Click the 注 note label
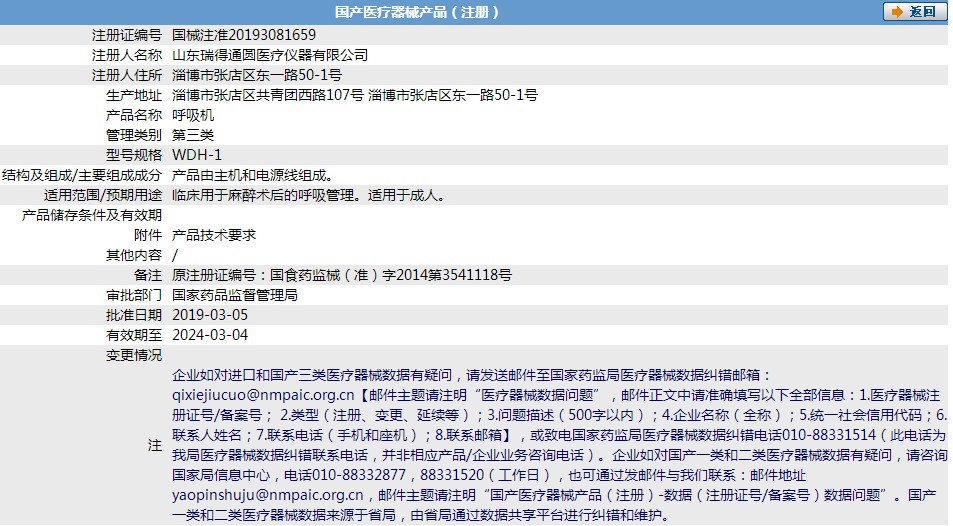Viewport: 953px width, 526px height. coord(155,446)
